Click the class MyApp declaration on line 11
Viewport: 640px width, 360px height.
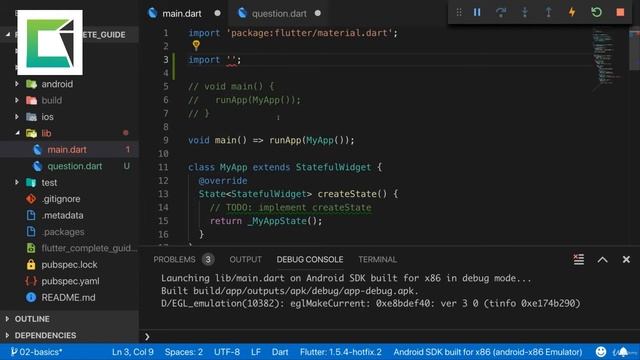coord(285,167)
